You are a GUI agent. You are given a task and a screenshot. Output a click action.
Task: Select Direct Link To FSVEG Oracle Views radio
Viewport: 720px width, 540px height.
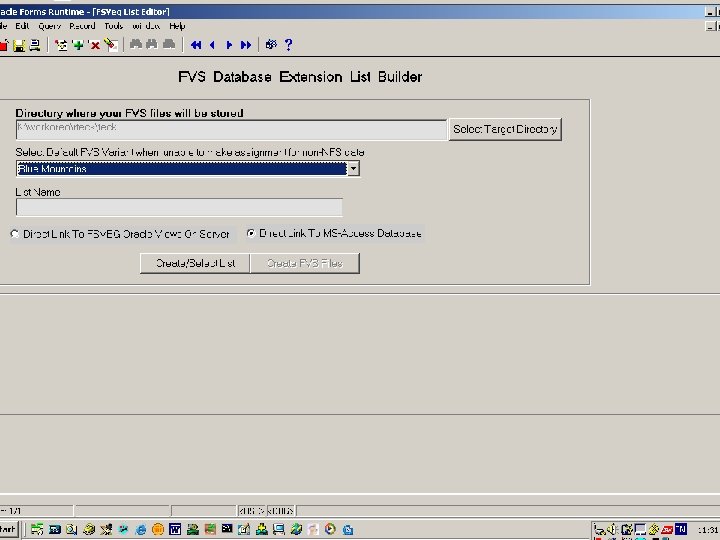tap(15, 234)
